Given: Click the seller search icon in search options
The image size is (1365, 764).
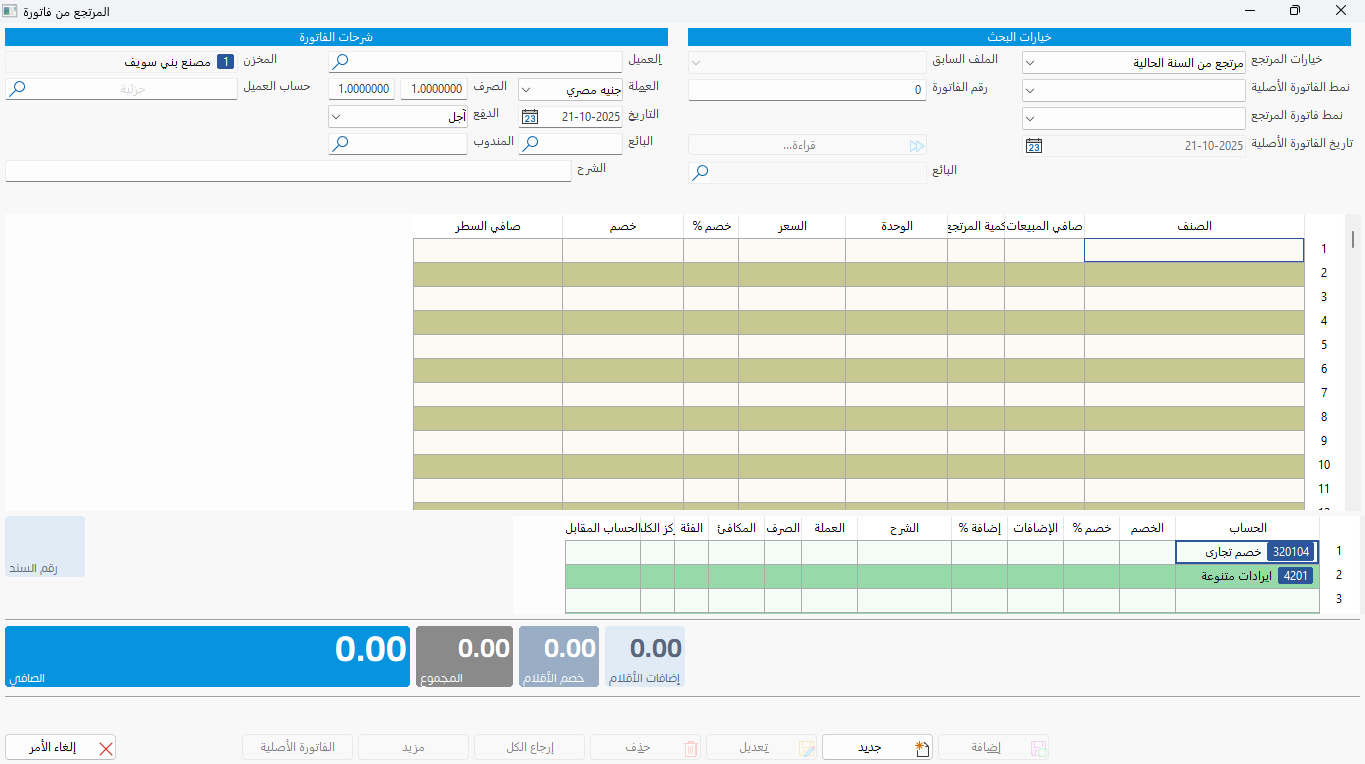Looking at the screenshot, I should pos(701,173).
